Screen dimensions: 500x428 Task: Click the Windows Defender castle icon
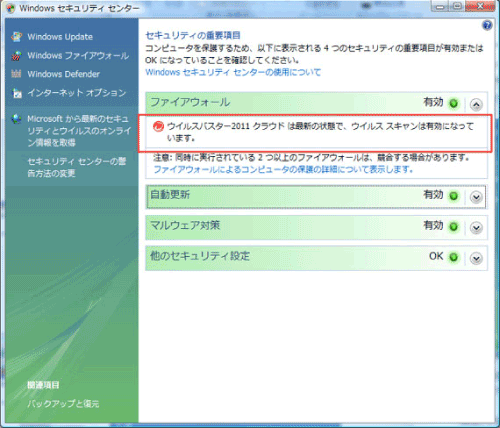[x=16, y=74]
